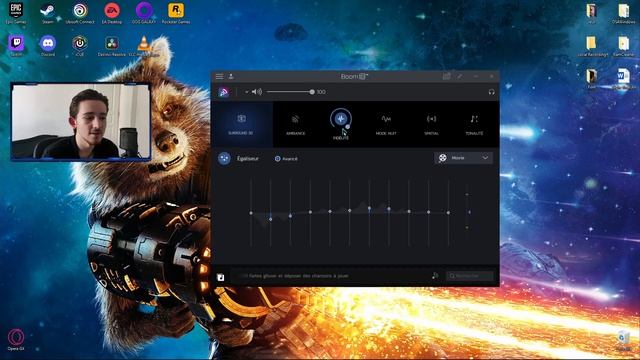Minimize the Boom 3D window
The image size is (640, 360).
pyautogui.click(x=476, y=76)
